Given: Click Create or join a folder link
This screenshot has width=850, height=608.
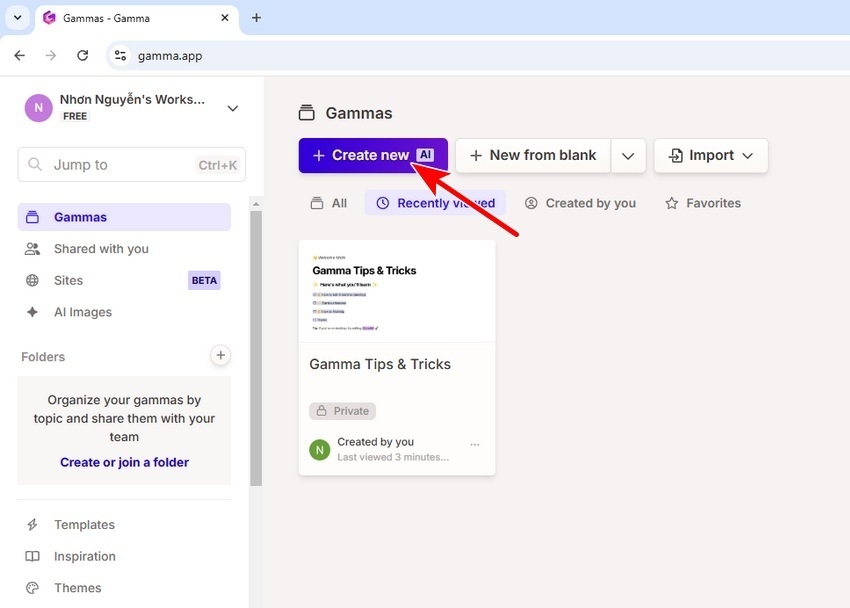Looking at the screenshot, I should click(124, 462).
